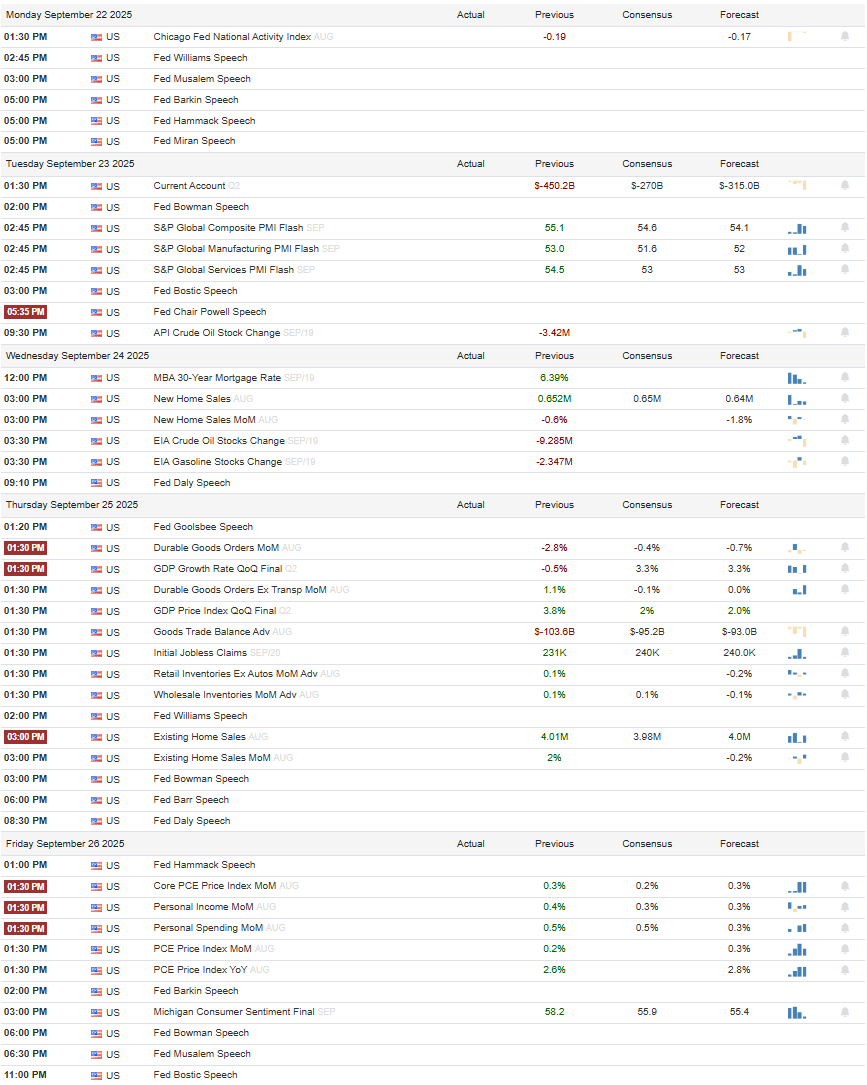Image resolution: width=867 pixels, height=1085 pixels.
Task: Open Fed Williams Speech on Monday
Action: point(200,57)
